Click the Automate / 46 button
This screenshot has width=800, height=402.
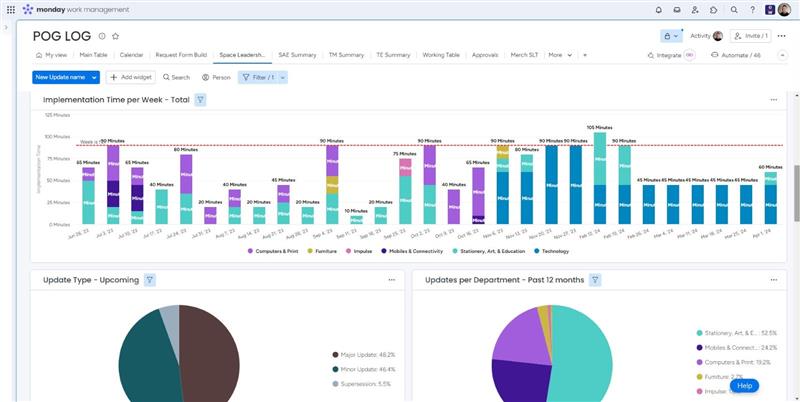pos(735,55)
